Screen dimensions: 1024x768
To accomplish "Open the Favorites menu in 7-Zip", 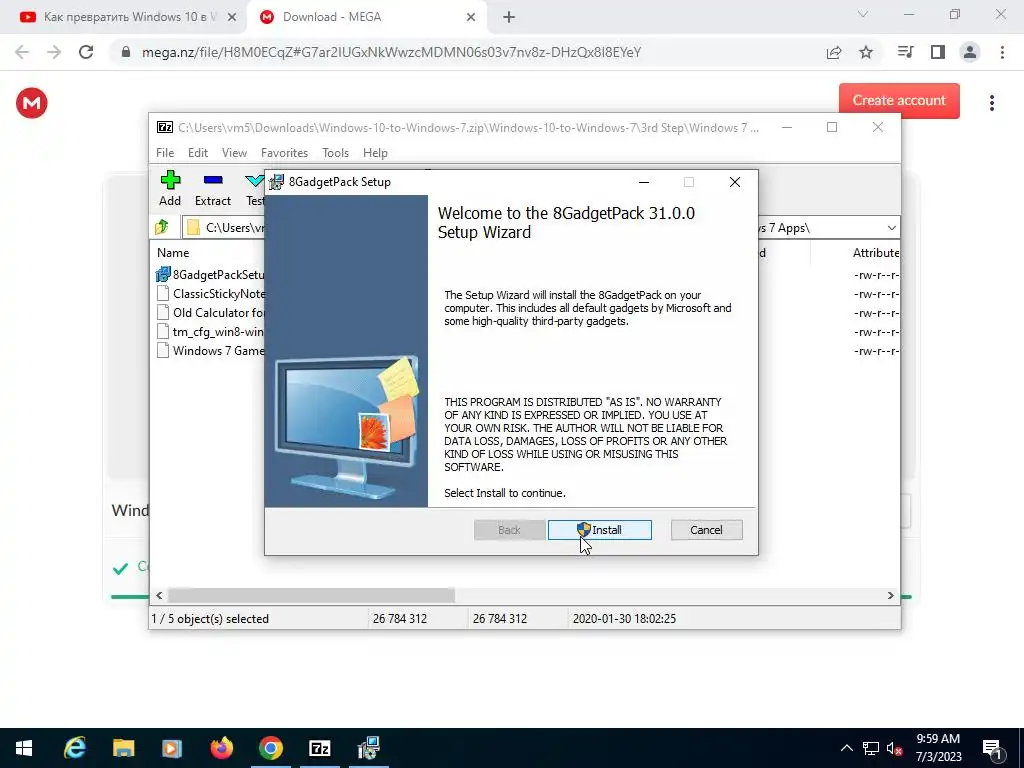I will point(284,153).
